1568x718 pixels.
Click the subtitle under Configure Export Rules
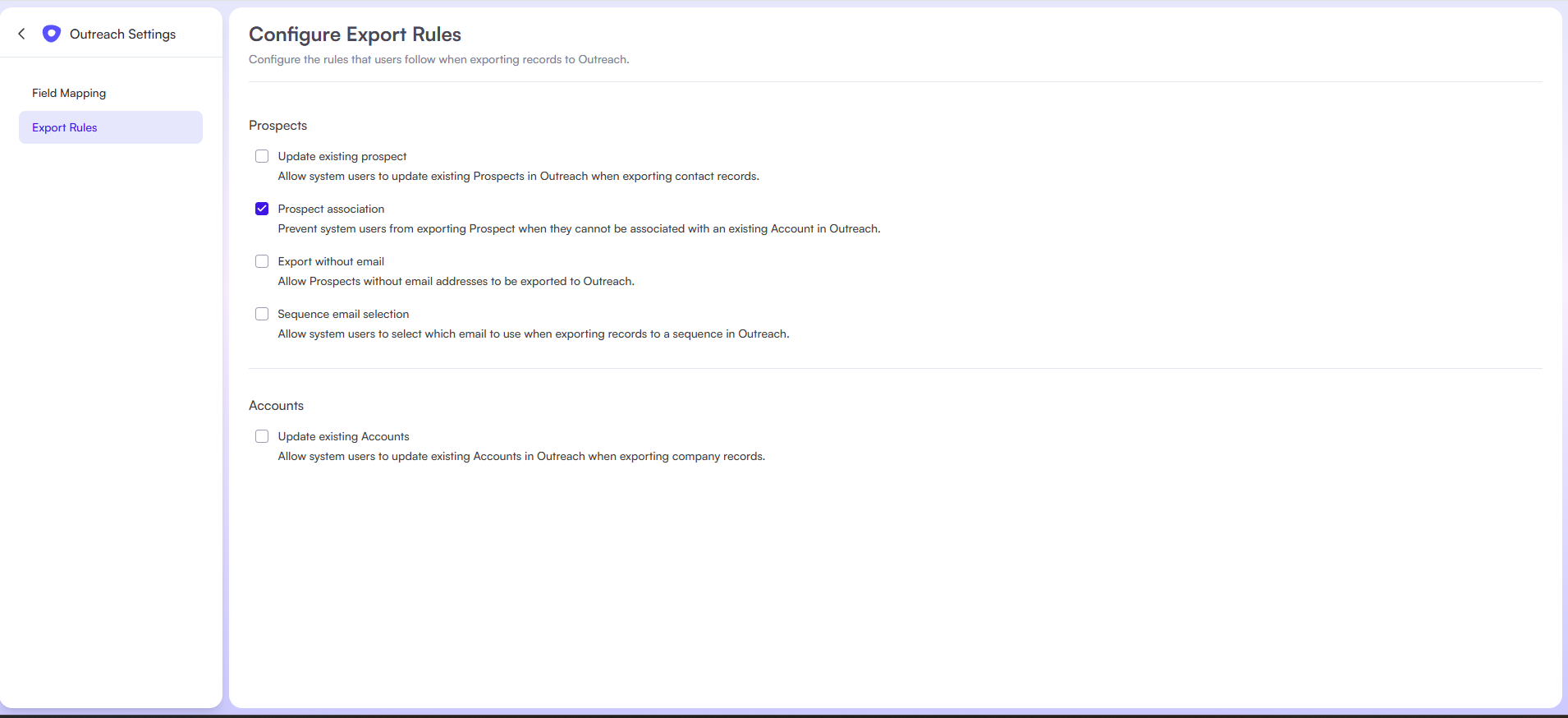tap(438, 59)
